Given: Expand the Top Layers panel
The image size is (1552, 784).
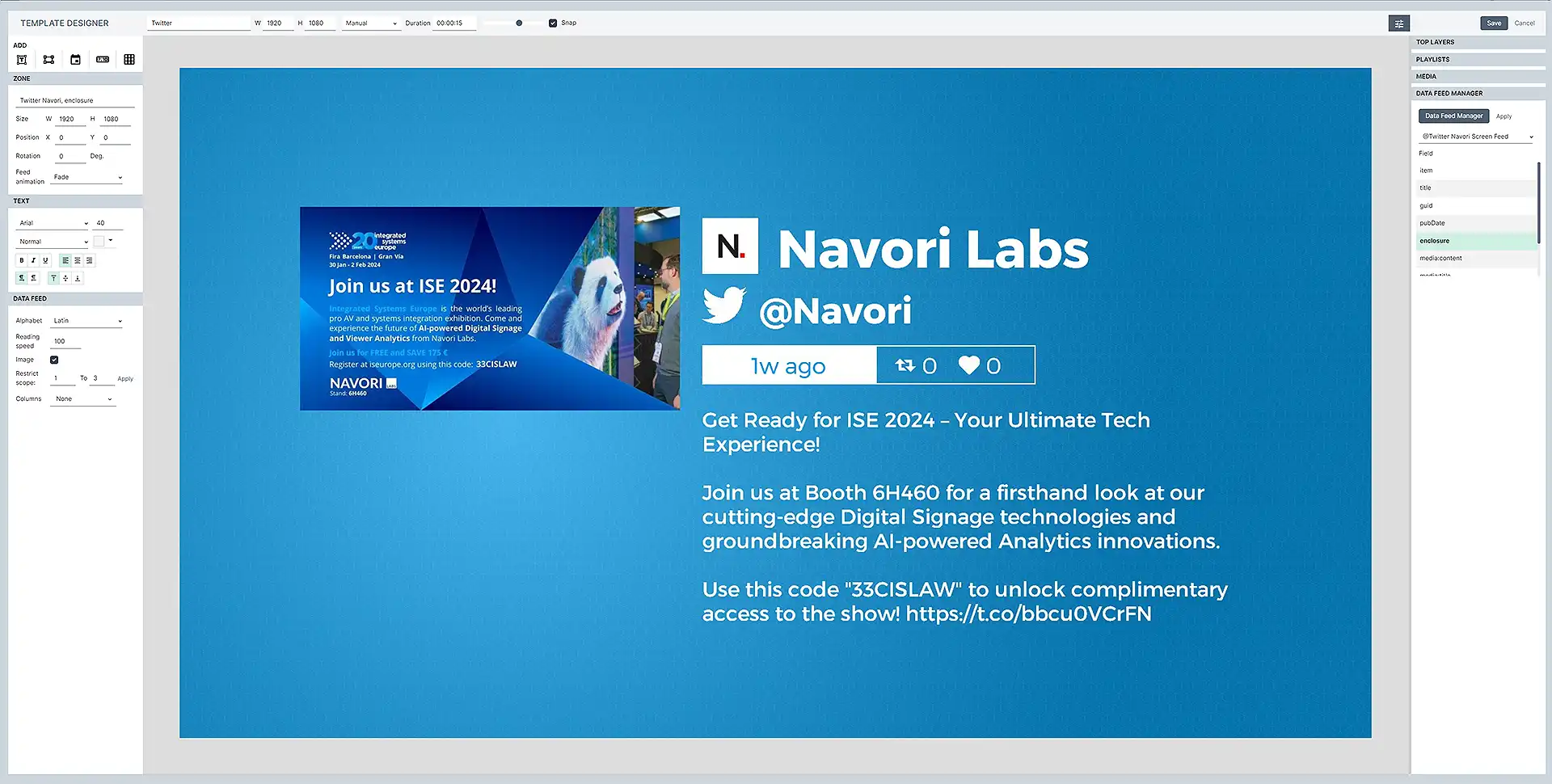Looking at the screenshot, I should [x=1478, y=42].
